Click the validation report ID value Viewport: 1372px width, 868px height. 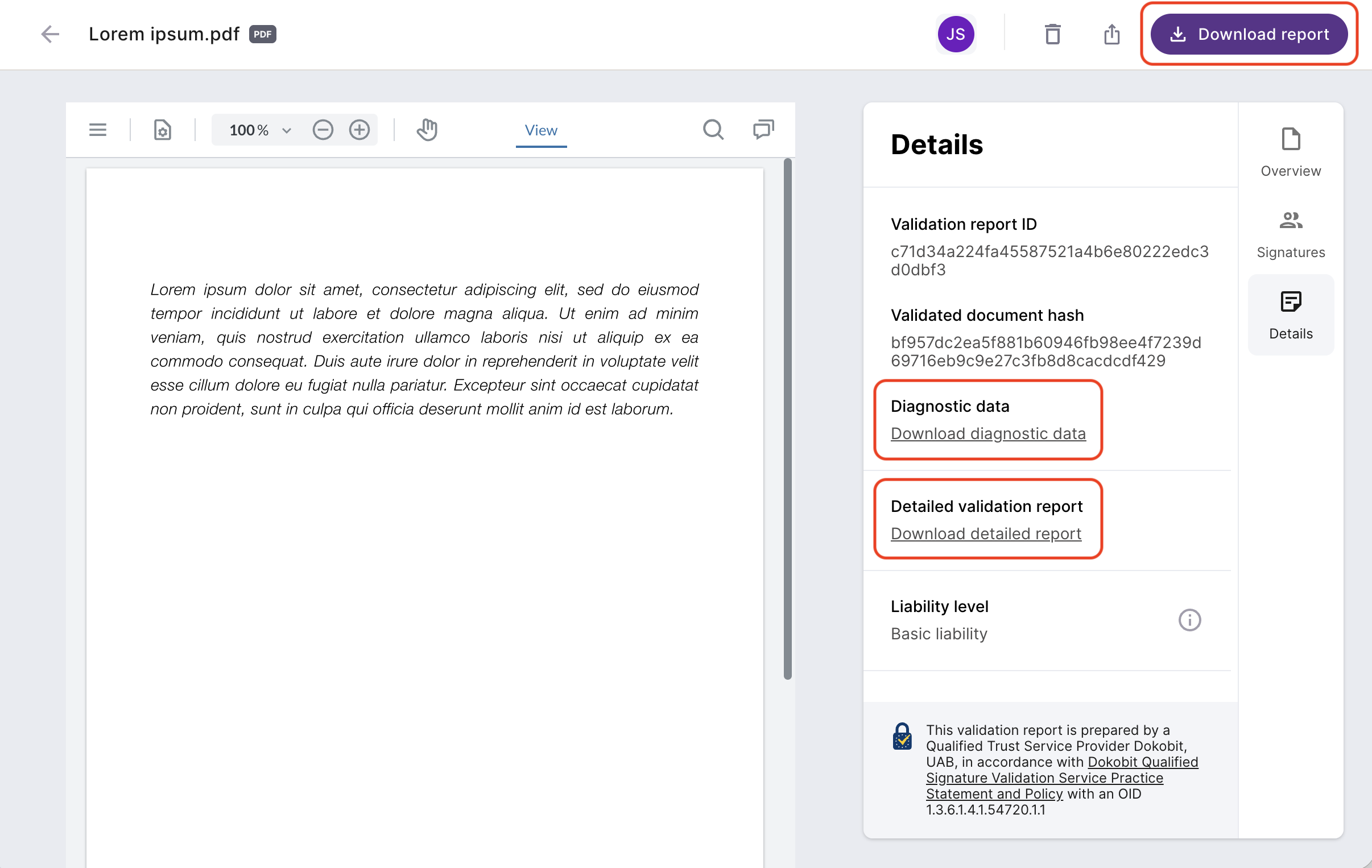tap(1049, 261)
